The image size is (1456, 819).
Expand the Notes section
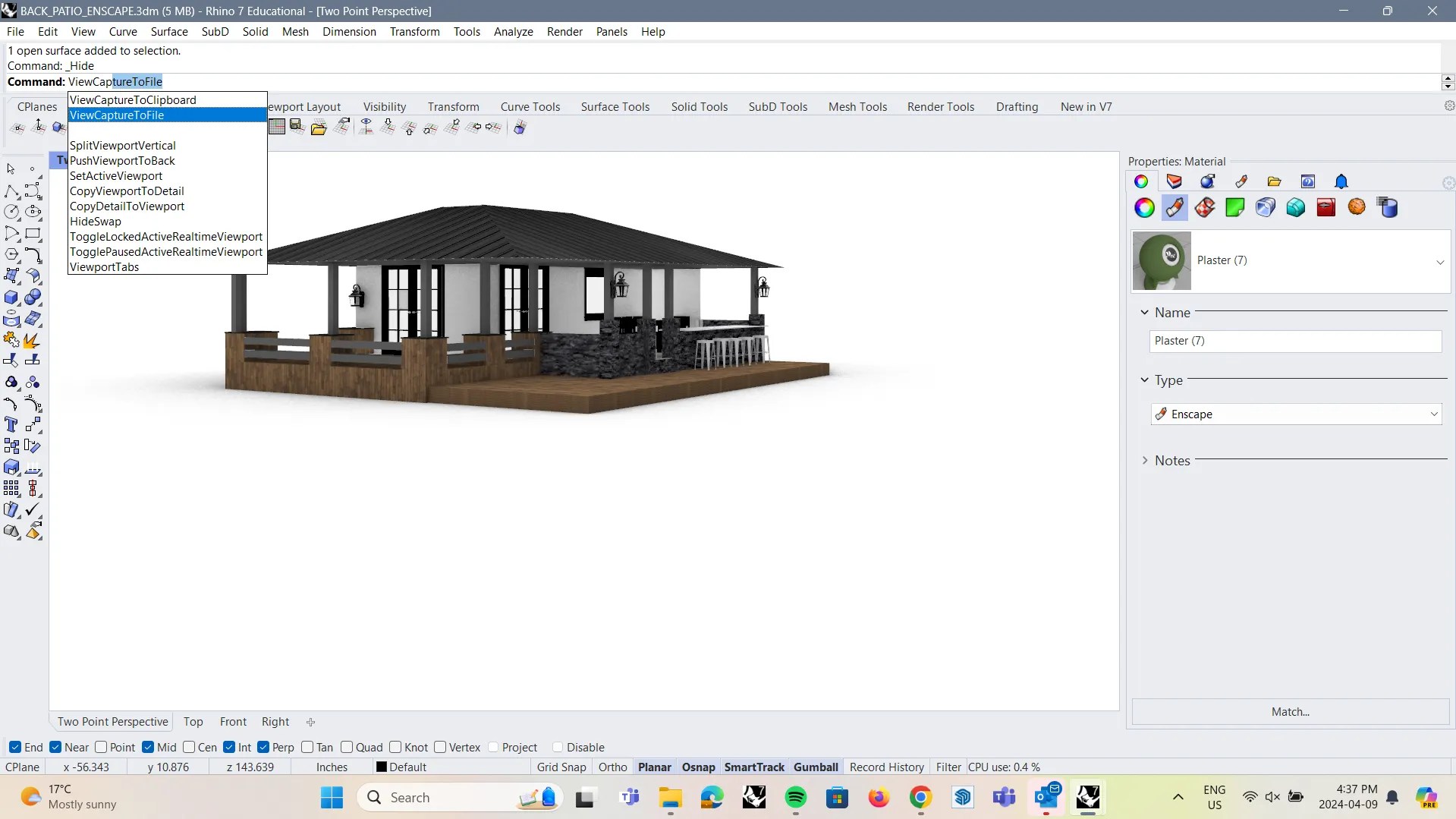[1146, 460]
